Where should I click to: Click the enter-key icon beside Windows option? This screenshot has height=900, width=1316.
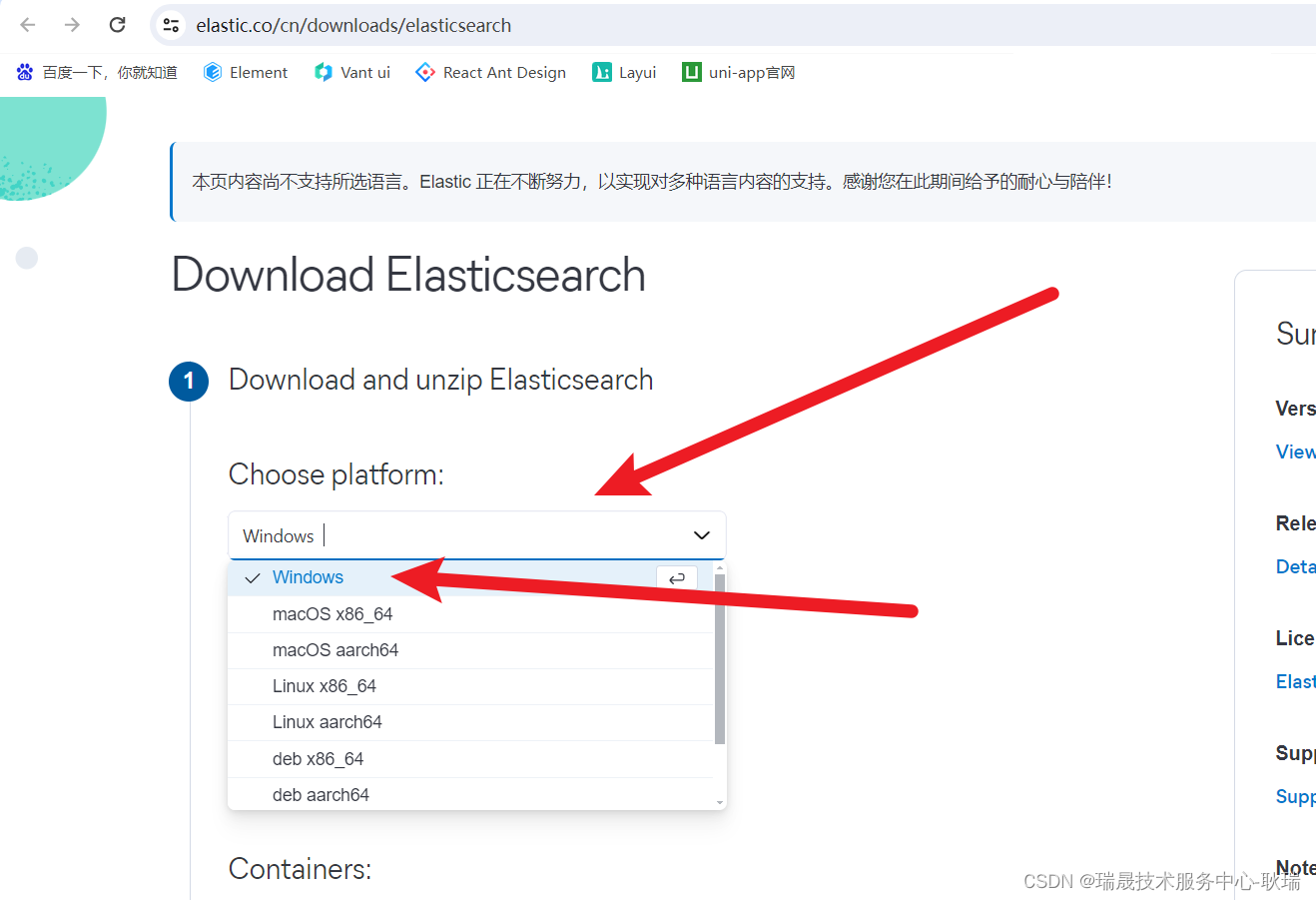(676, 578)
